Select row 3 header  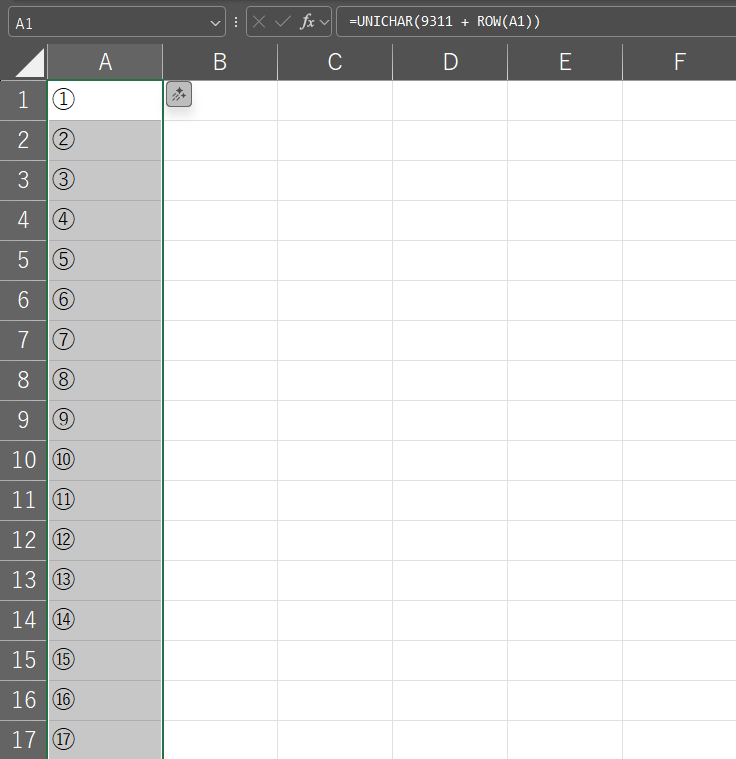click(x=23, y=180)
